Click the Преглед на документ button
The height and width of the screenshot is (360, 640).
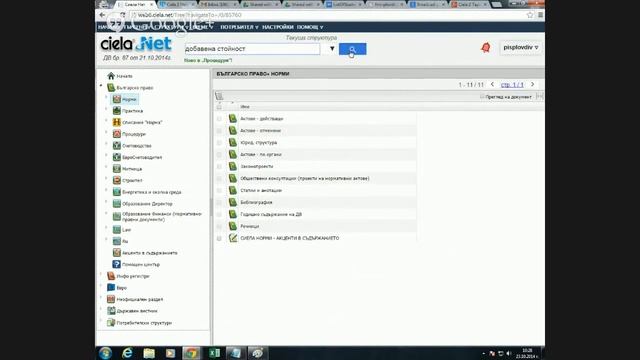506,97
